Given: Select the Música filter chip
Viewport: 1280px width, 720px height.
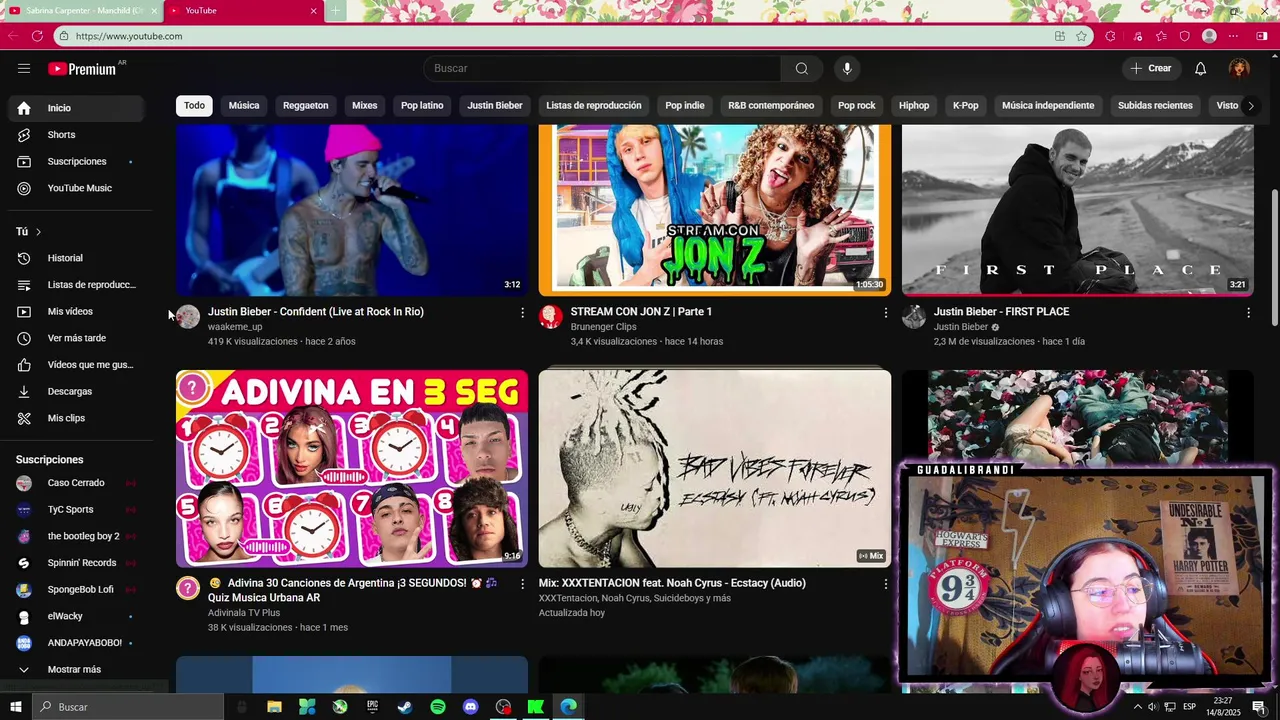Looking at the screenshot, I should pyautogui.click(x=244, y=105).
